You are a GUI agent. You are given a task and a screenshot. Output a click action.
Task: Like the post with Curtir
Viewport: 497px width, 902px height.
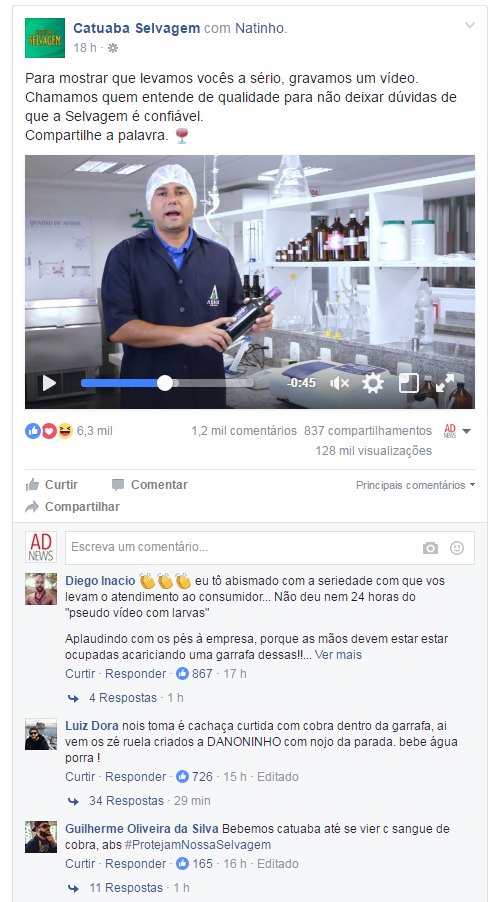[x=52, y=485]
